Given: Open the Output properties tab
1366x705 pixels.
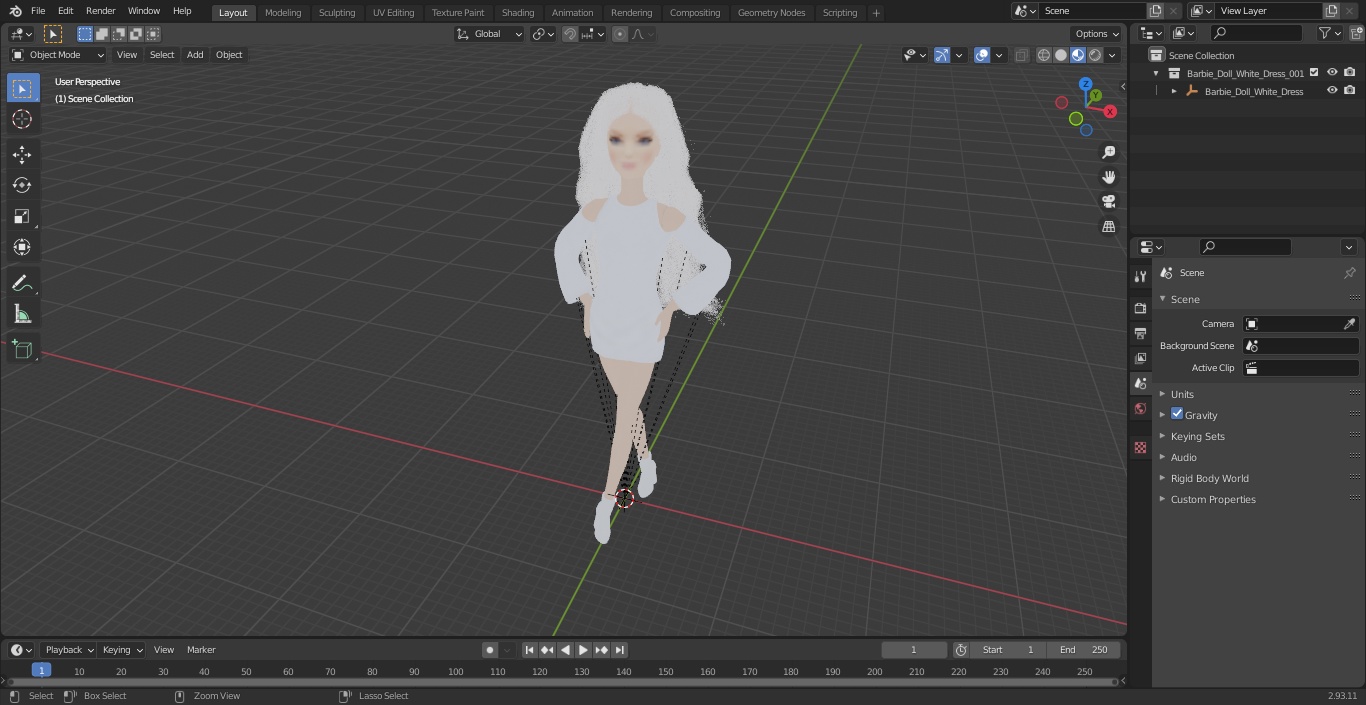Looking at the screenshot, I should click(x=1140, y=333).
